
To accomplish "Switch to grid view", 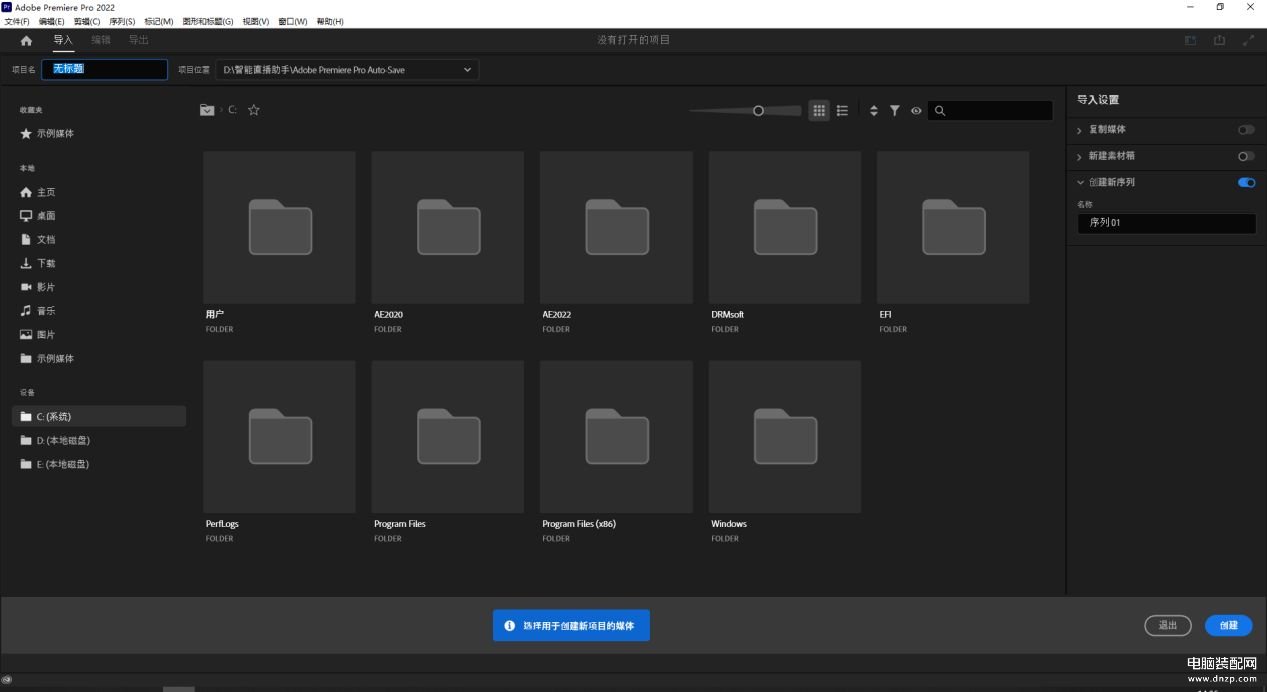I will click(819, 111).
